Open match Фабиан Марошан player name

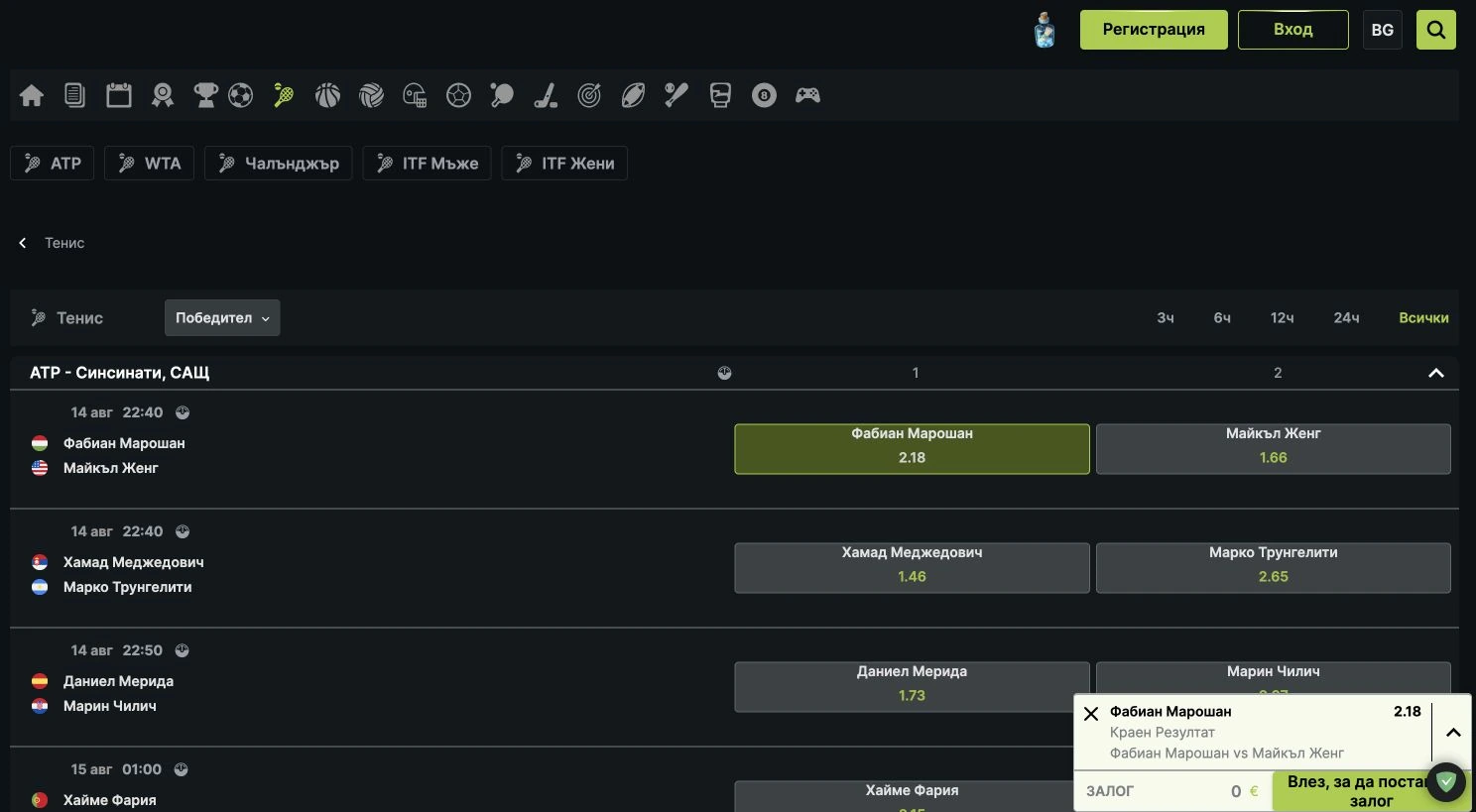(x=124, y=443)
